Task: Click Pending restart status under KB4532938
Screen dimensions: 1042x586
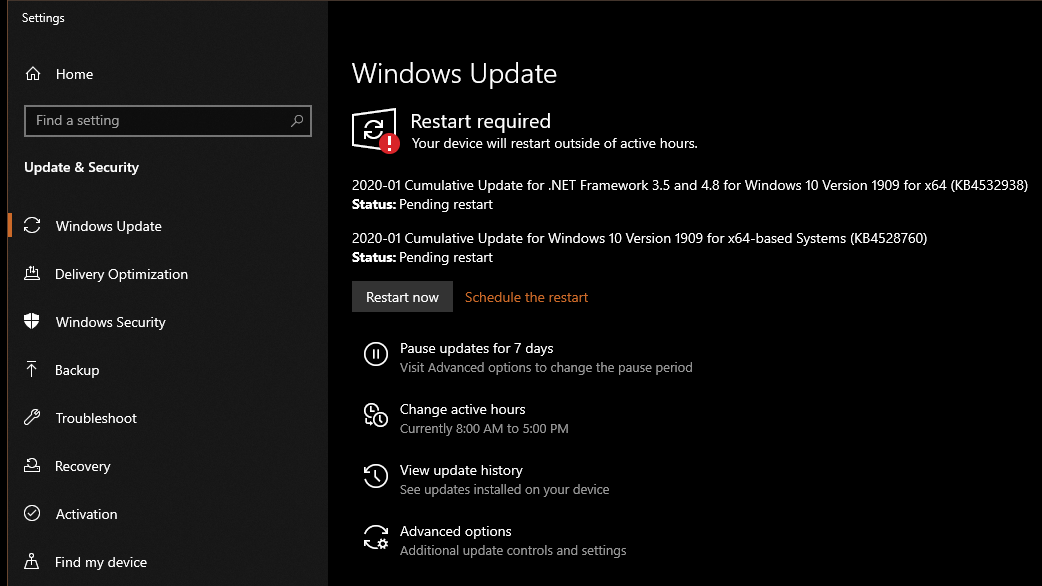Action: click(446, 205)
